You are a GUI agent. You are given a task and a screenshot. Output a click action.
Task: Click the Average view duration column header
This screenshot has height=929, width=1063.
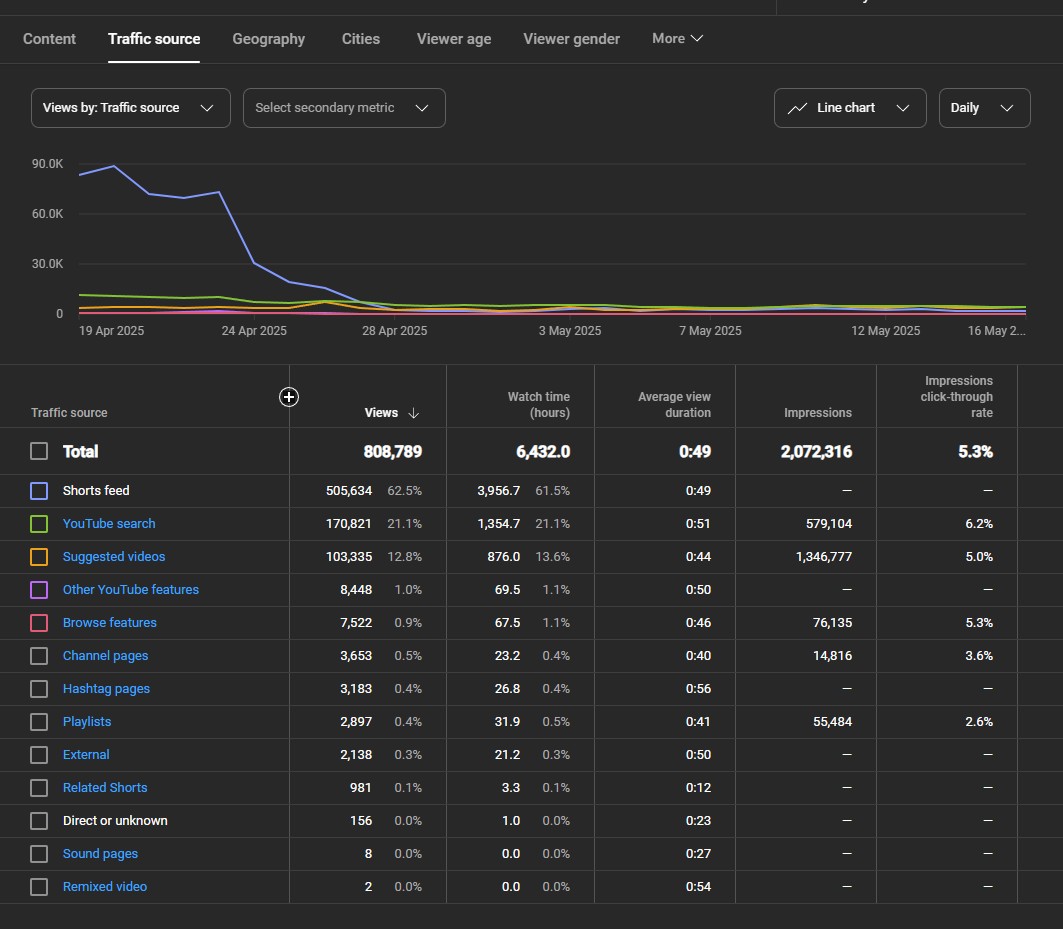[x=674, y=405]
